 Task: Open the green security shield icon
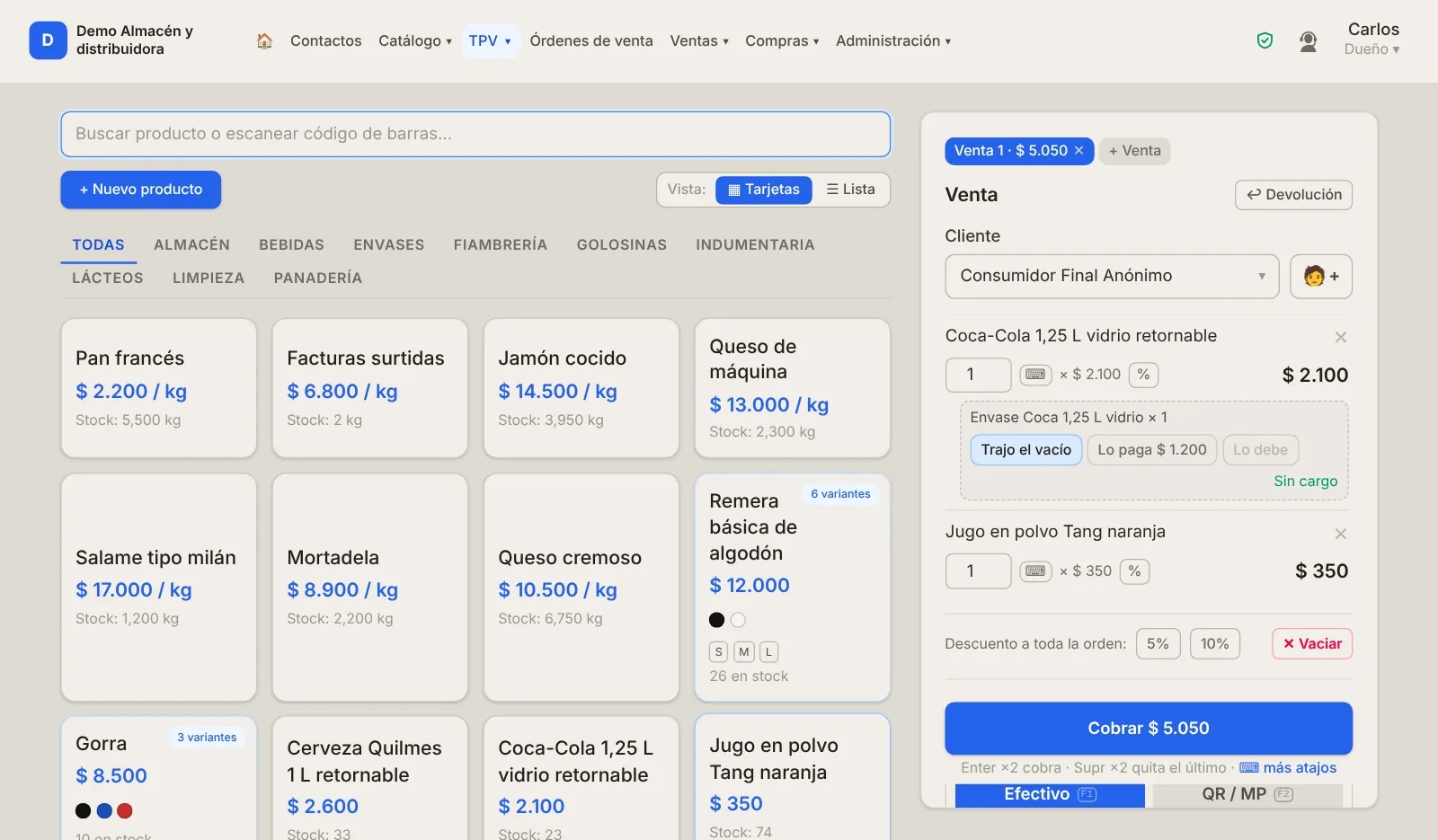1265,40
